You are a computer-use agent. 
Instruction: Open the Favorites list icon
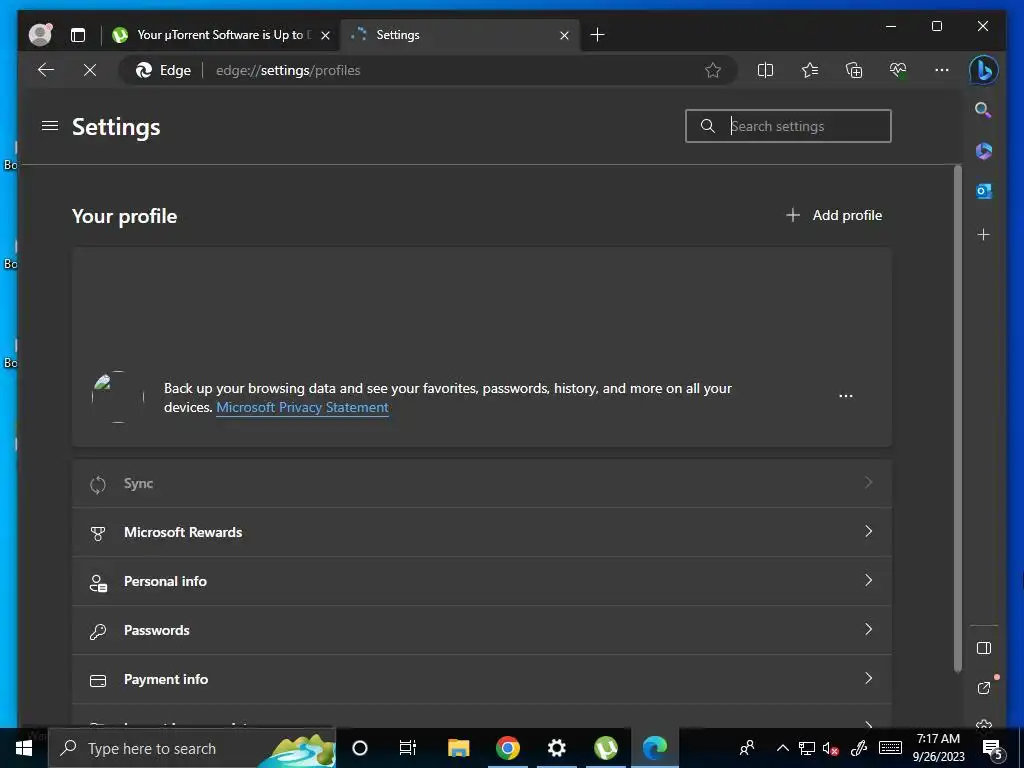tap(810, 70)
